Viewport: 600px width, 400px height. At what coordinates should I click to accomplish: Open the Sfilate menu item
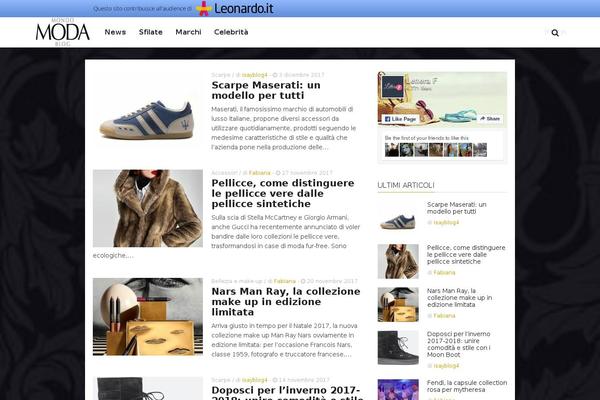pyautogui.click(x=151, y=32)
